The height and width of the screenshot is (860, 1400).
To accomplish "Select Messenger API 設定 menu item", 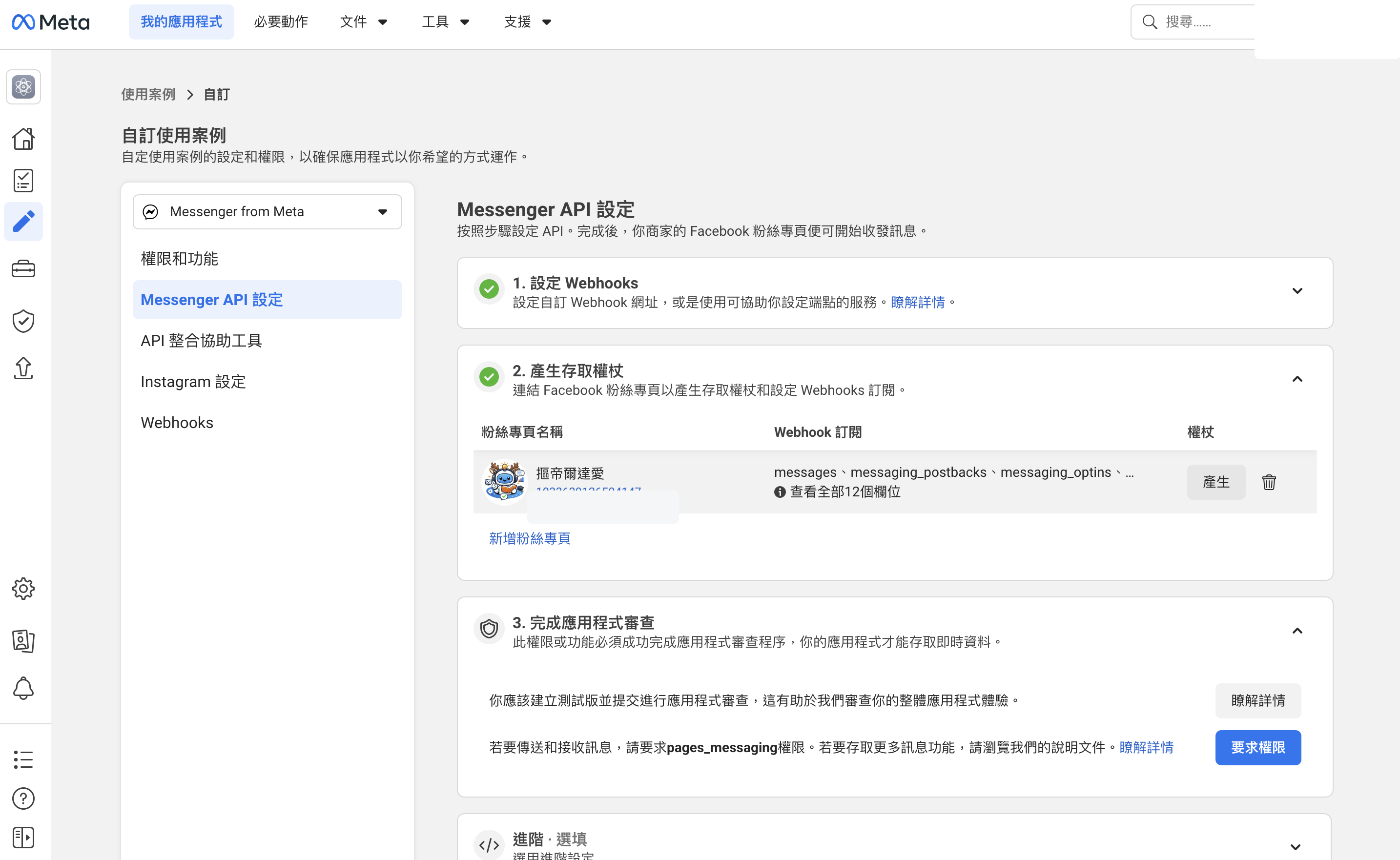I will pyautogui.click(x=268, y=300).
